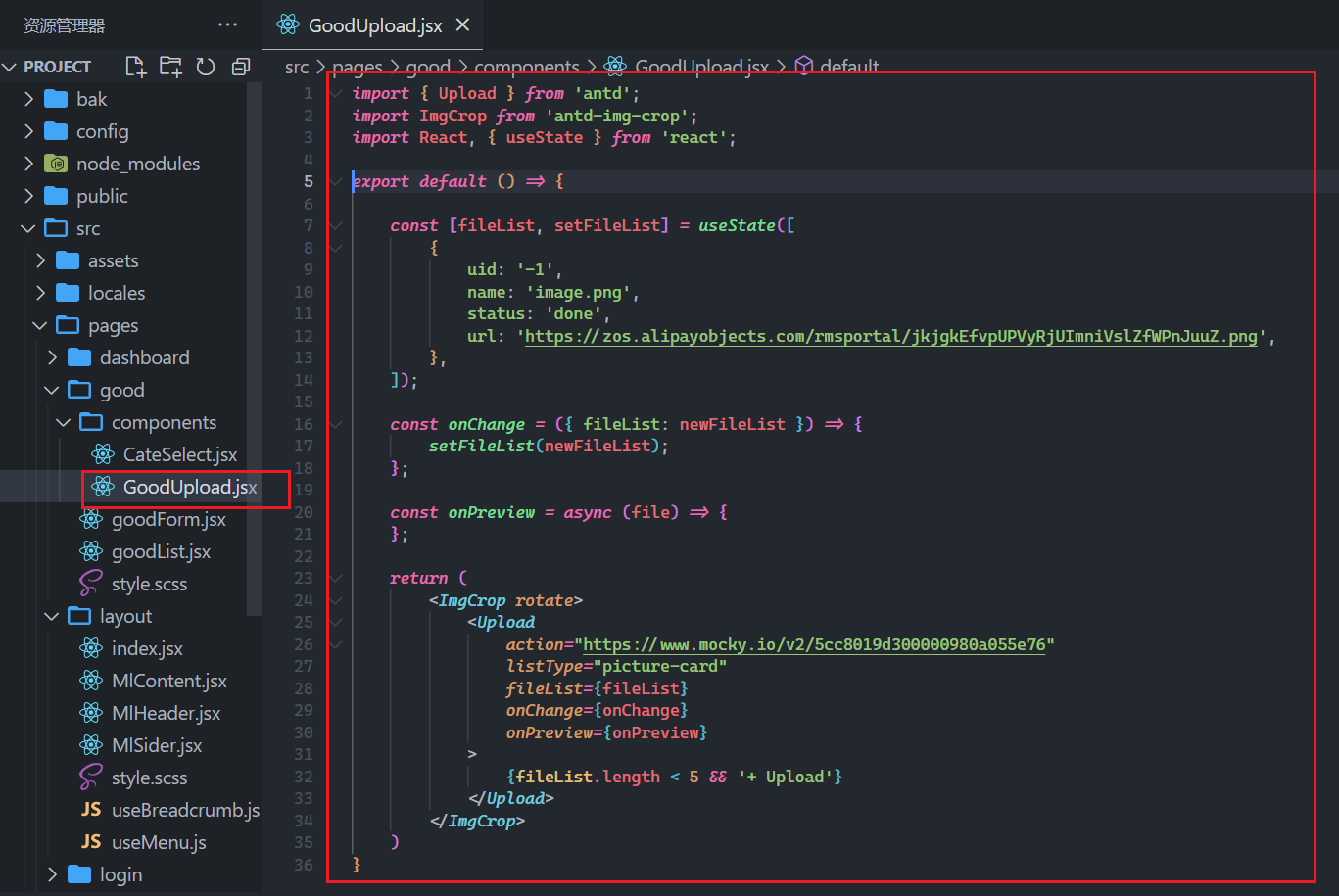1339x896 pixels.
Task: Click the React icon in the GoodUpload.jsx tab
Action: (288, 25)
